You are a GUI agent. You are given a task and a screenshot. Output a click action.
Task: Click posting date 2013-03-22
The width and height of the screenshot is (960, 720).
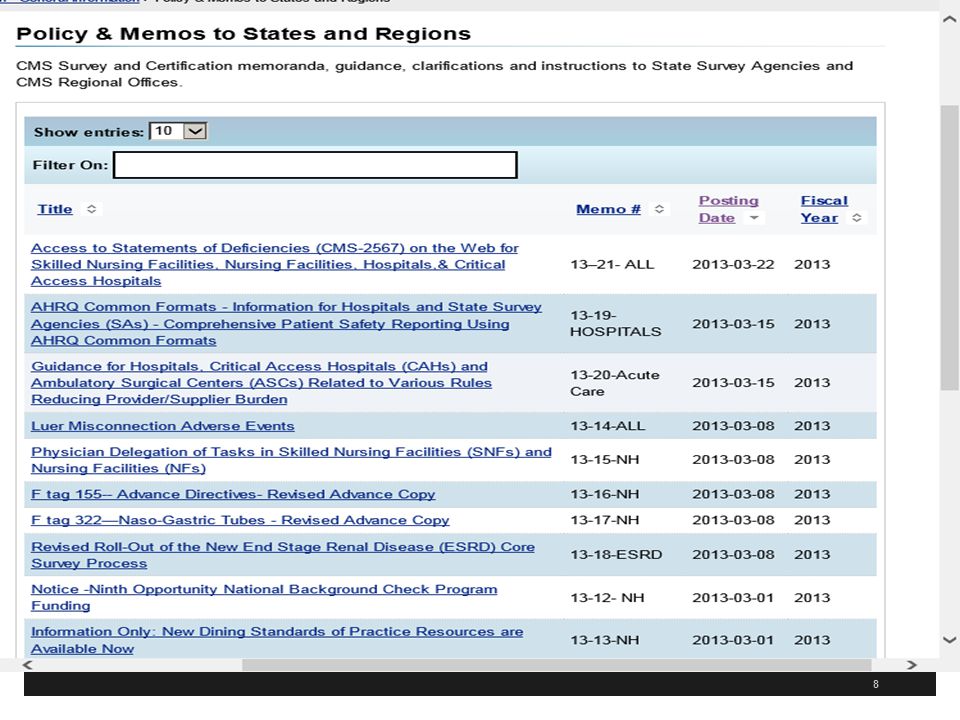point(733,264)
